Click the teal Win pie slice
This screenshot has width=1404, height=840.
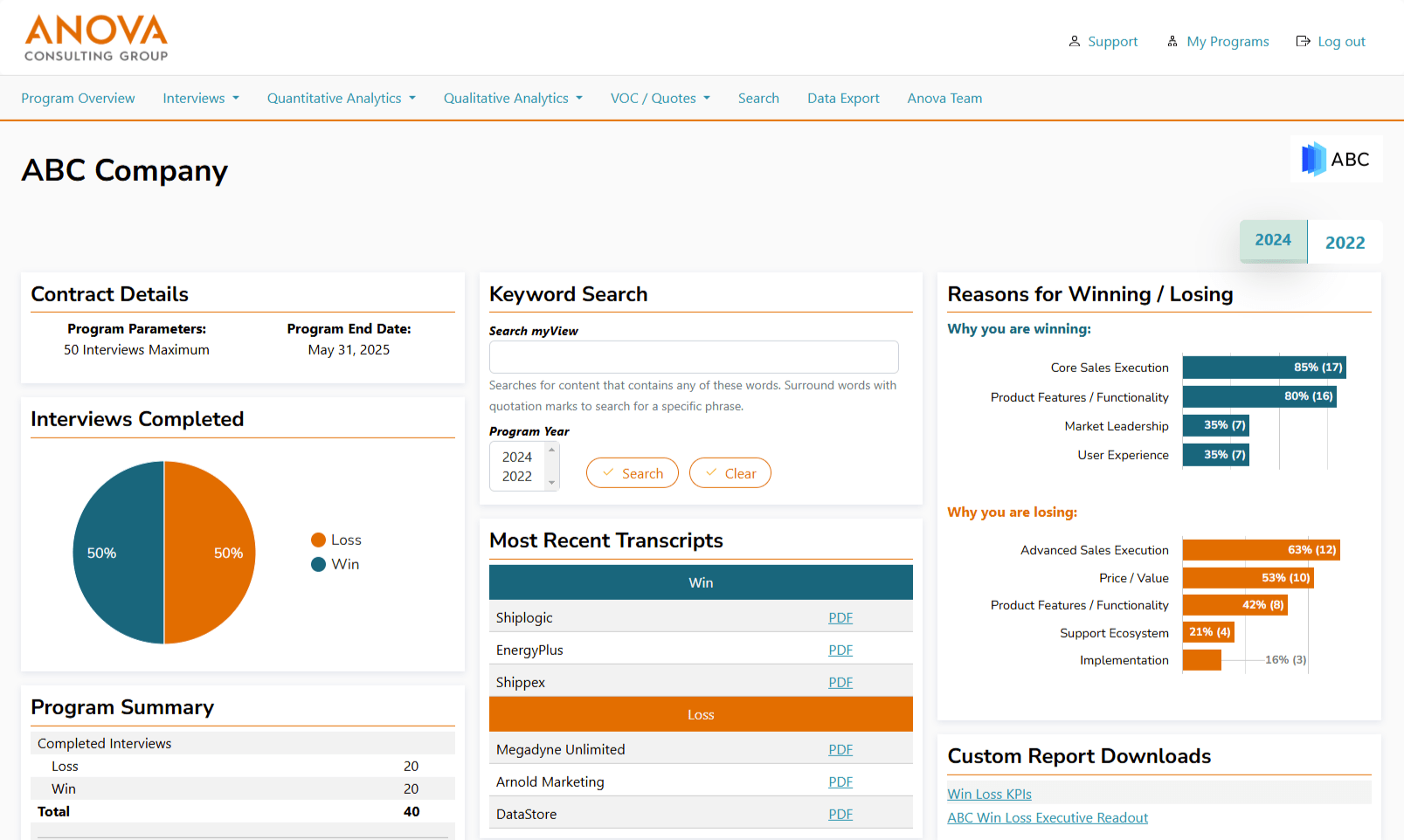118,553
